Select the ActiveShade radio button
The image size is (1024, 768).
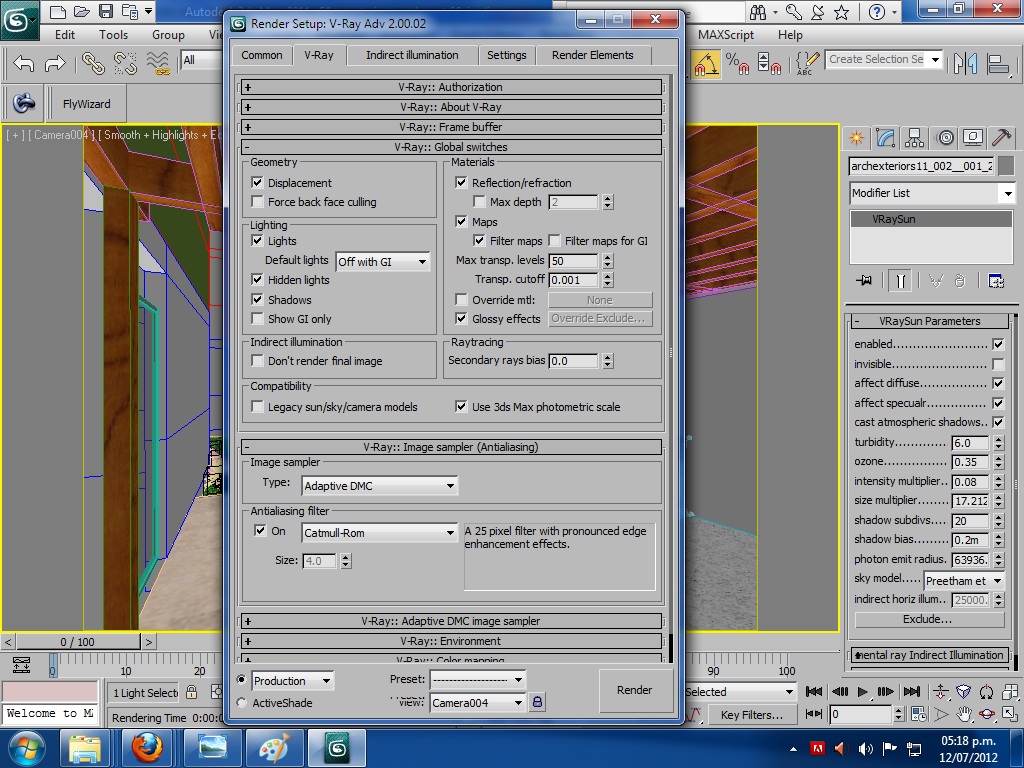[242, 703]
